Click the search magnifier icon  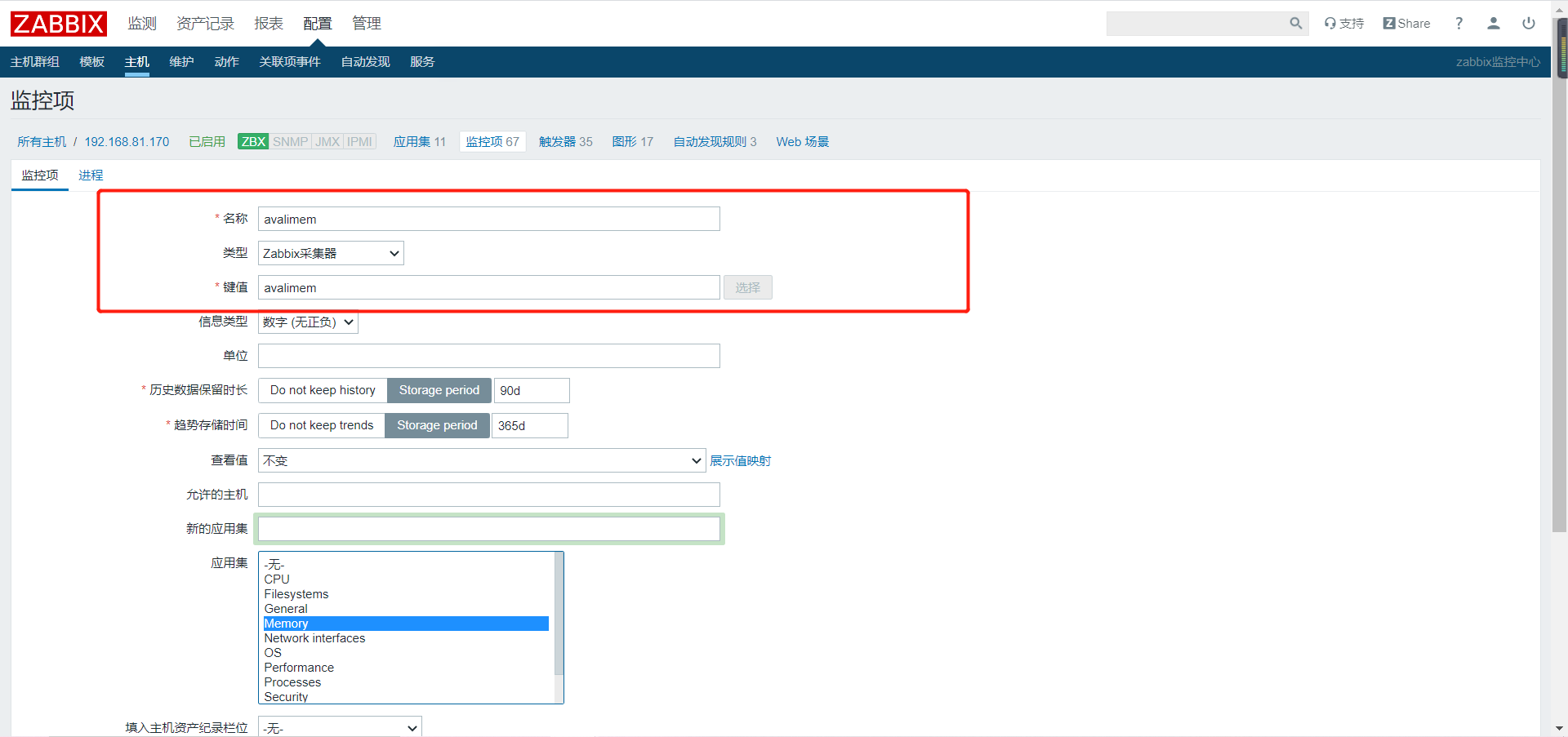(x=1295, y=24)
